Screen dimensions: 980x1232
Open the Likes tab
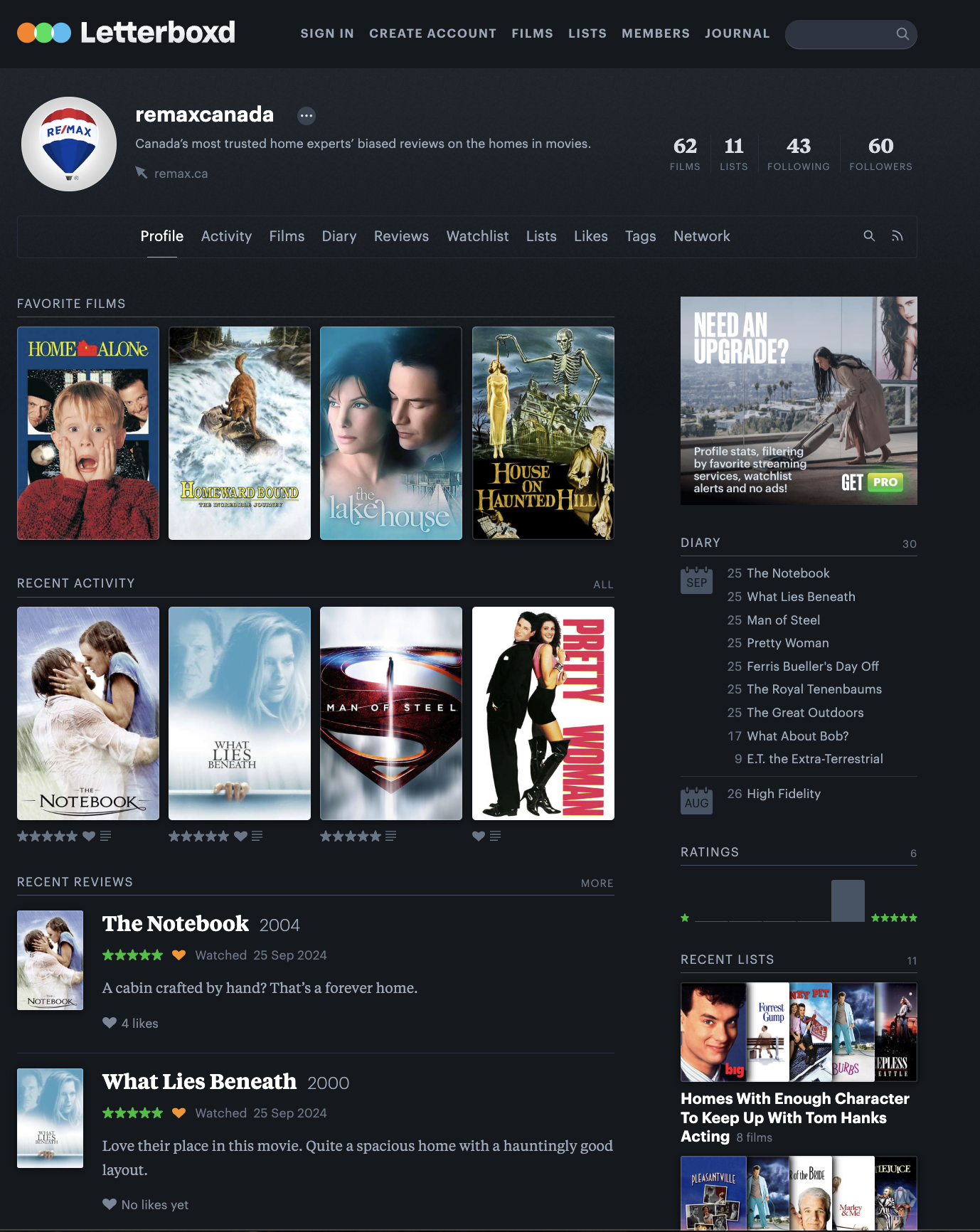591,236
